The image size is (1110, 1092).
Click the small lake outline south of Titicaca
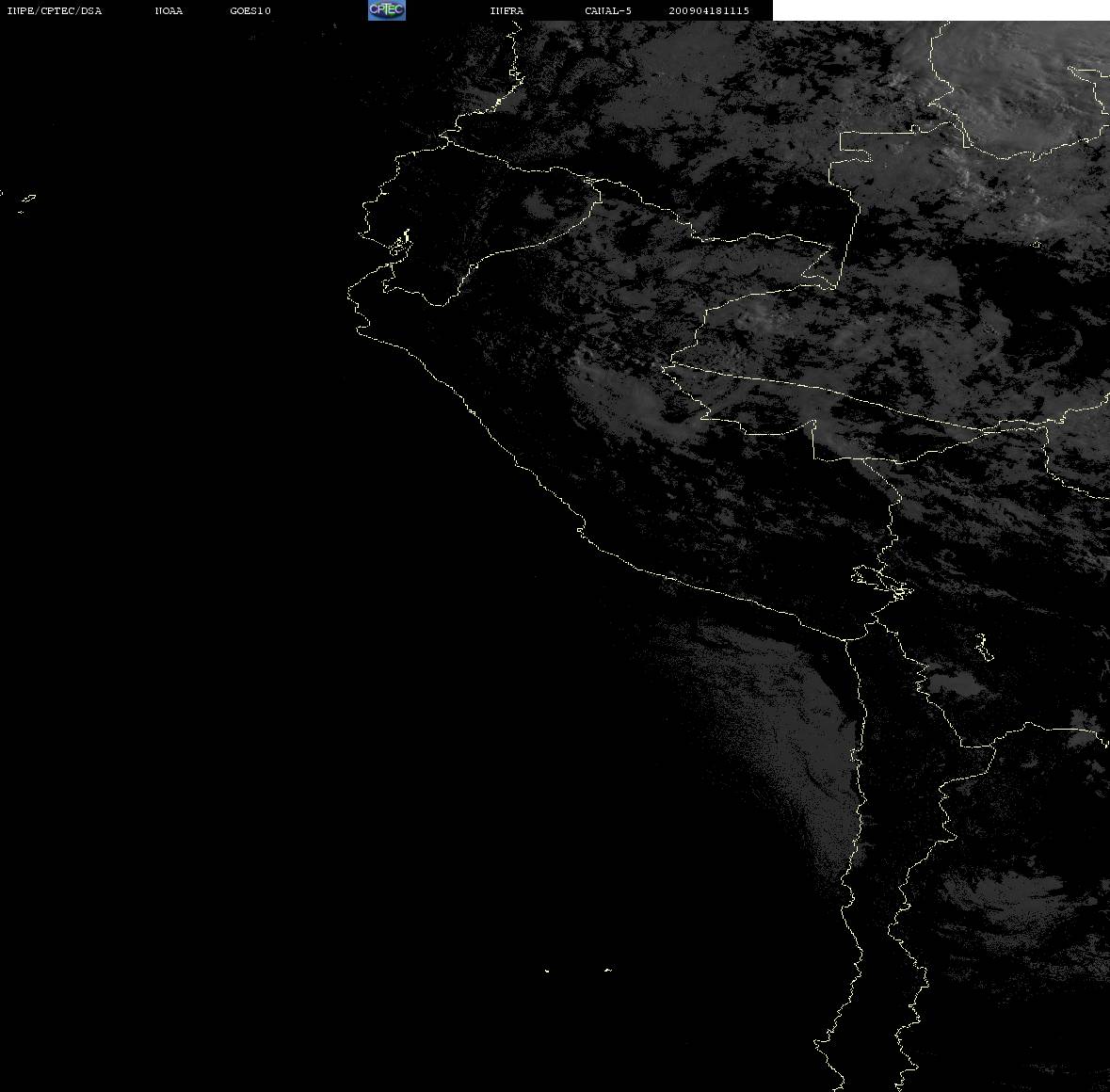point(984,647)
